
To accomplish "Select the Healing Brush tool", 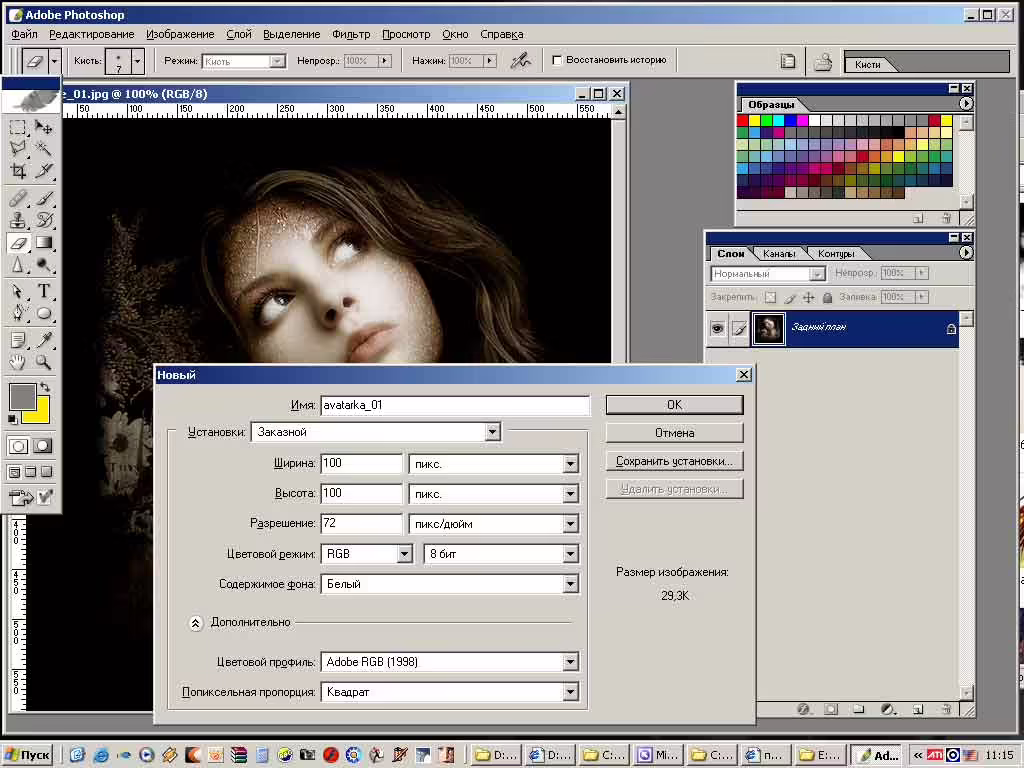I will pyautogui.click(x=18, y=198).
